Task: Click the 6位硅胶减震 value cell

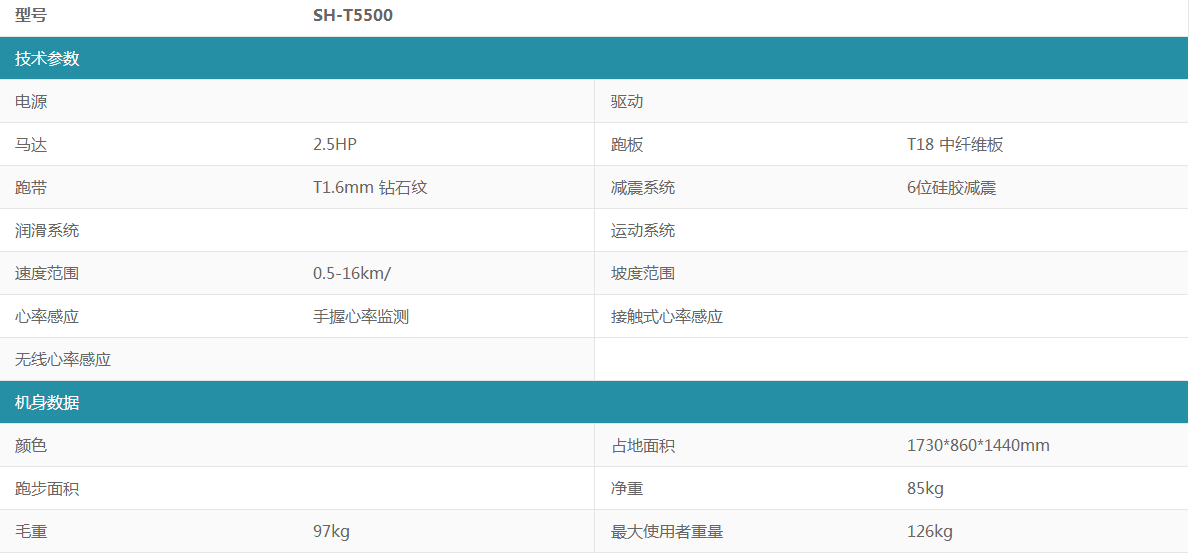Action: coord(951,188)
